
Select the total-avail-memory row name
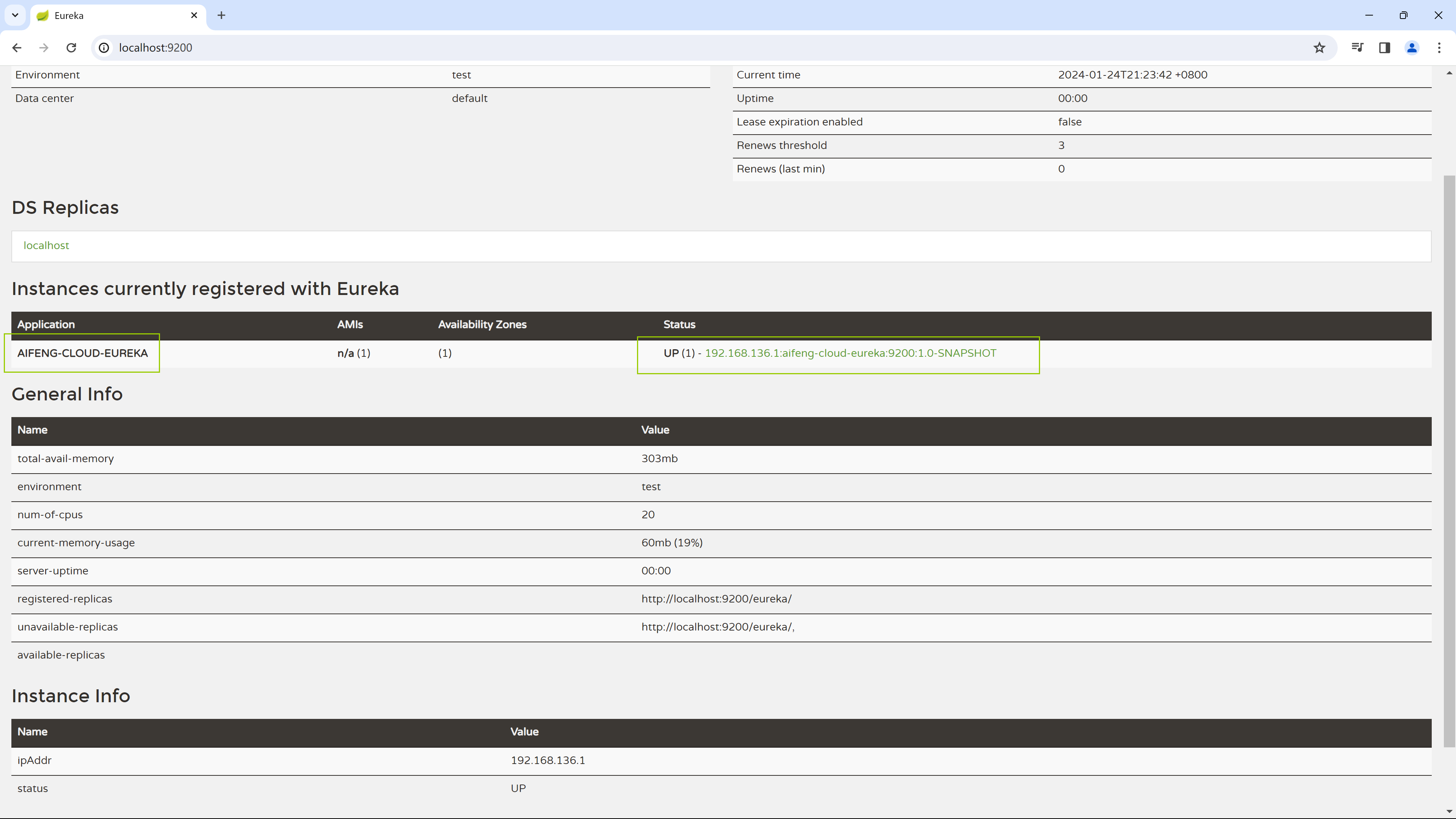coord(66,458)
